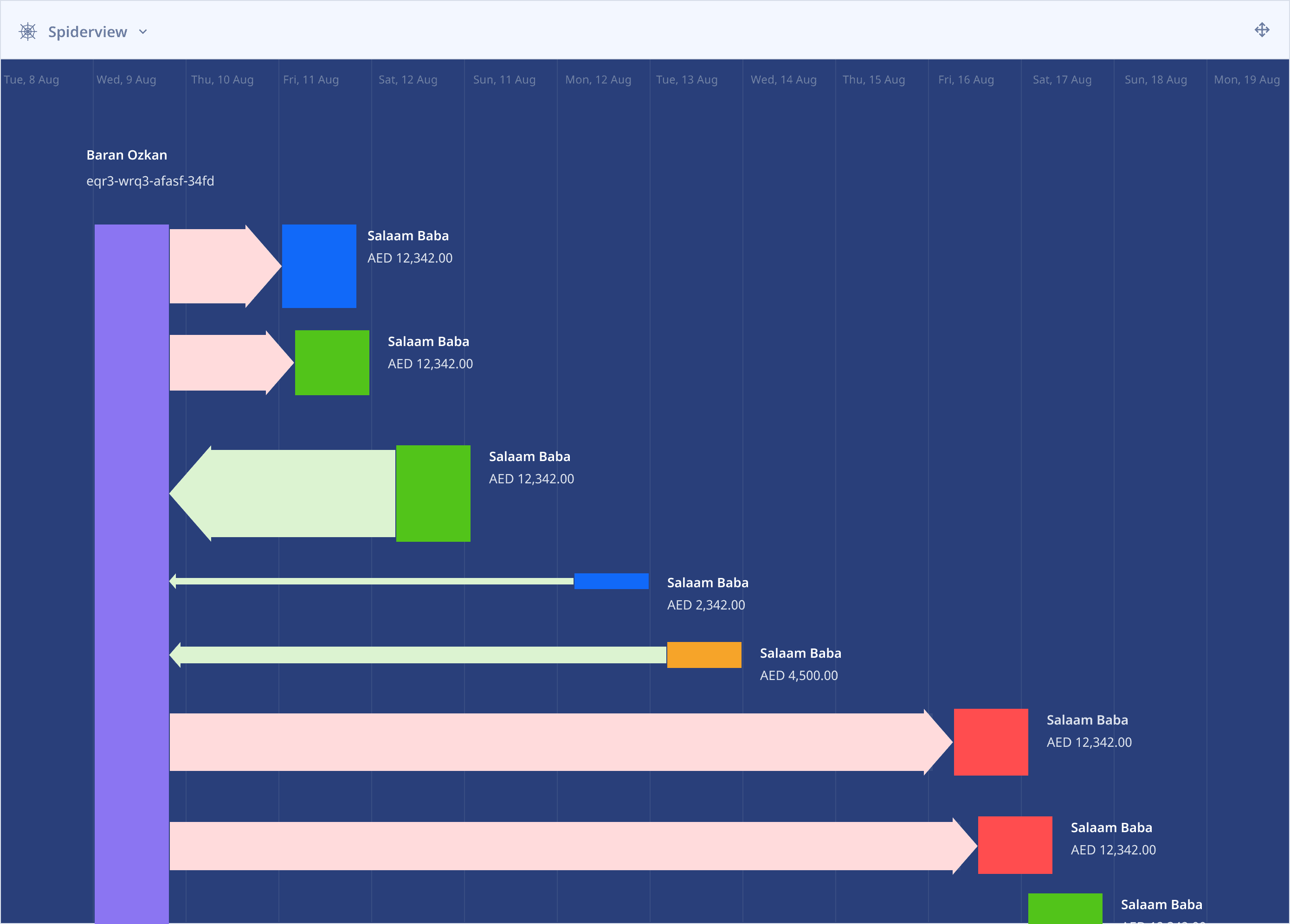Select the large light green left-pointing arrow
This screenshot has height=924, width=1290.
pos(290,493)
